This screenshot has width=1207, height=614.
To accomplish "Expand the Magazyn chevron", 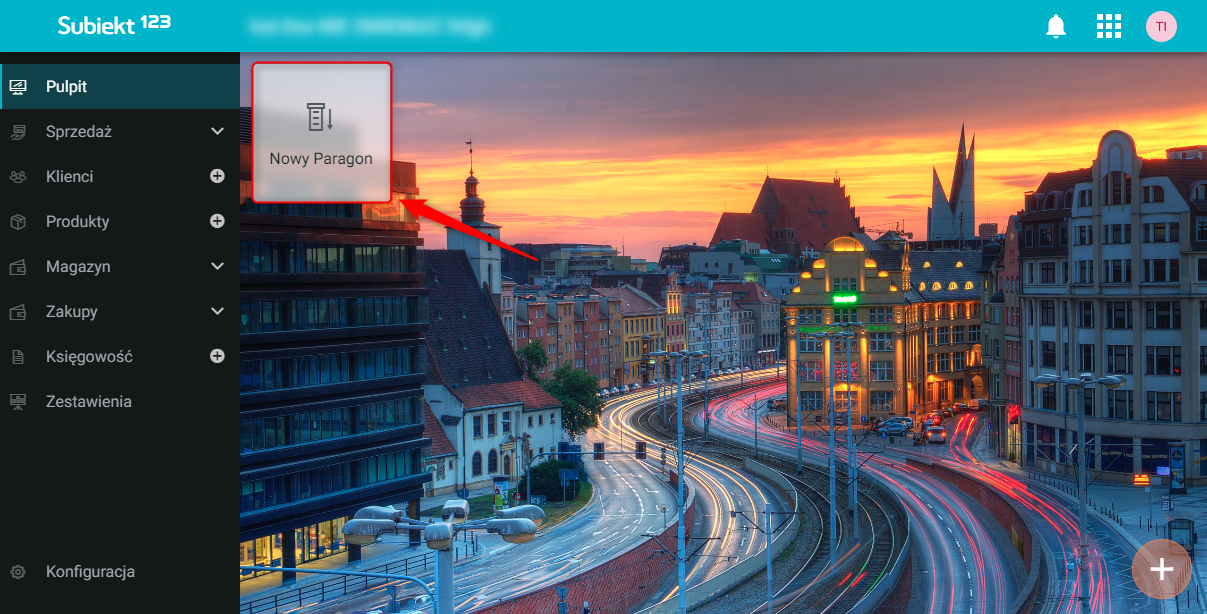I will [x=218, y=267].
